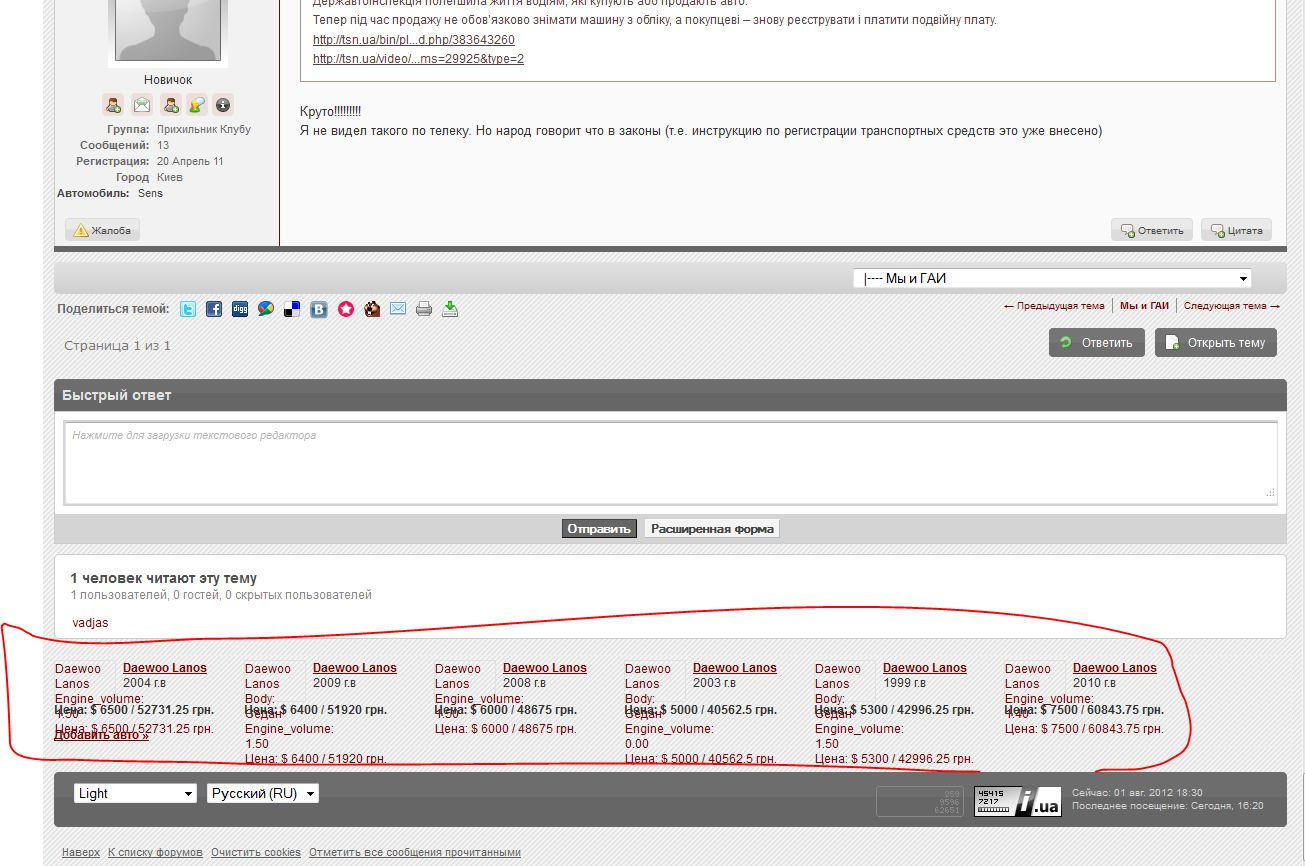Screen dimensions: 1305x866
Task: Print the topic with printer icon
Action: pyautogui.click(x=424, y=309)
